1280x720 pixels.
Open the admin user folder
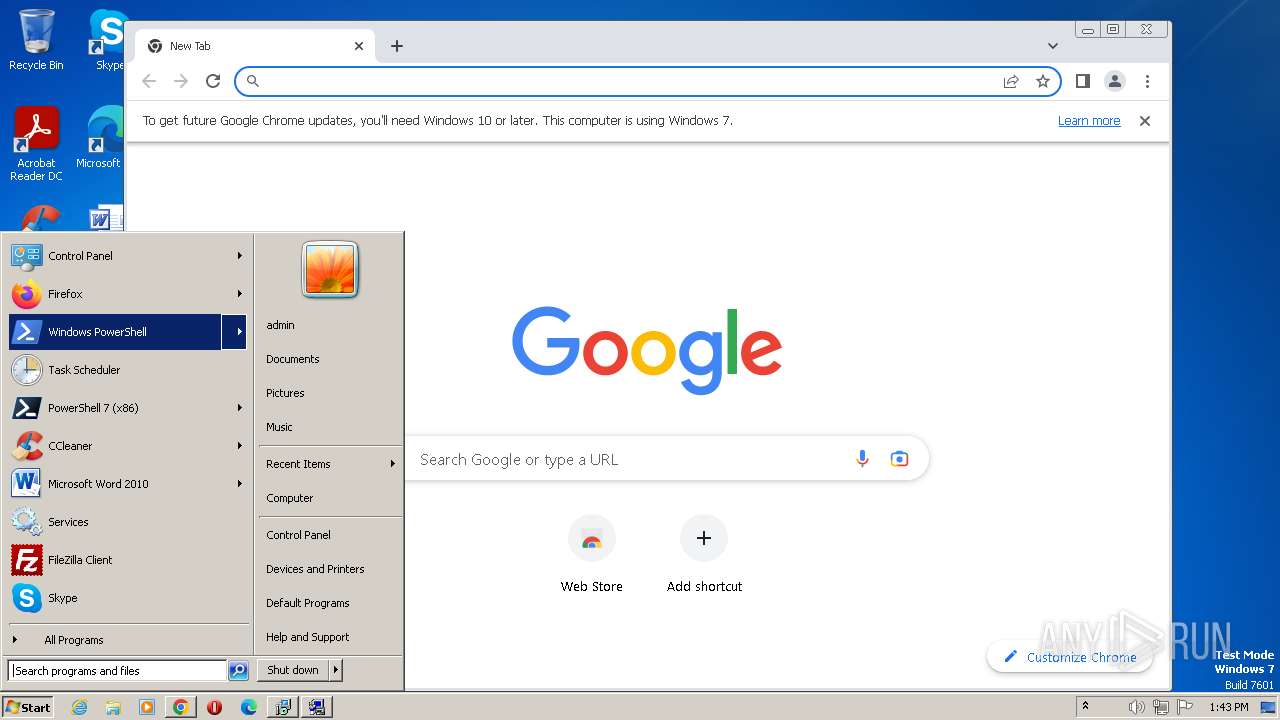coord(330,325)
